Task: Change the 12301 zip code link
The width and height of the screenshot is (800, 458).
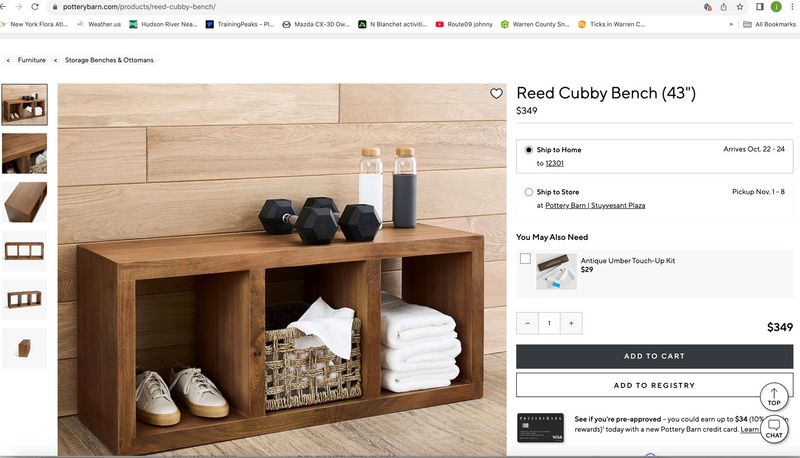Action: [x=554, y=163]
